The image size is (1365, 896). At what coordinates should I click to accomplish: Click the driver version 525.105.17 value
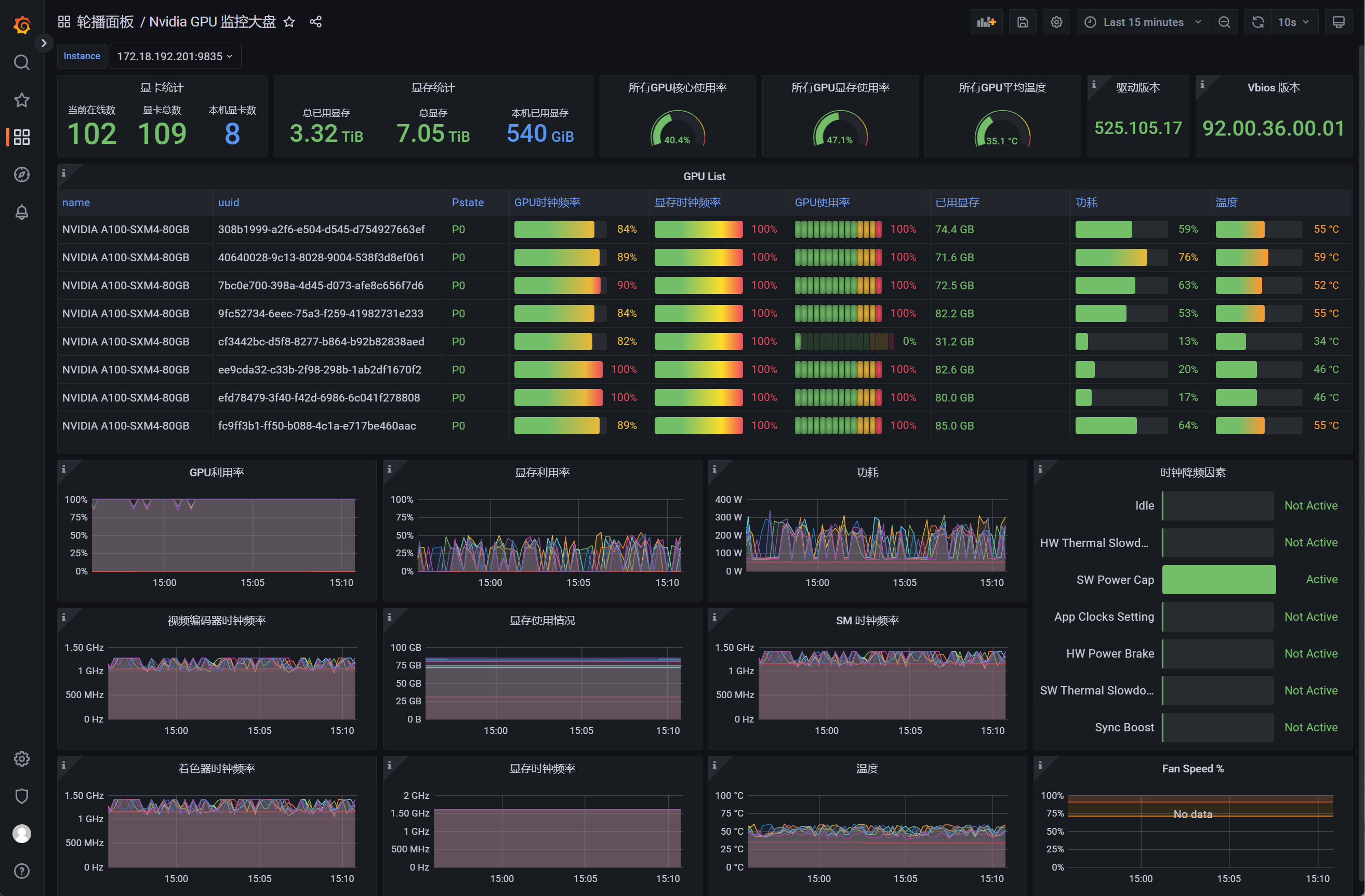pos(1138,128)
